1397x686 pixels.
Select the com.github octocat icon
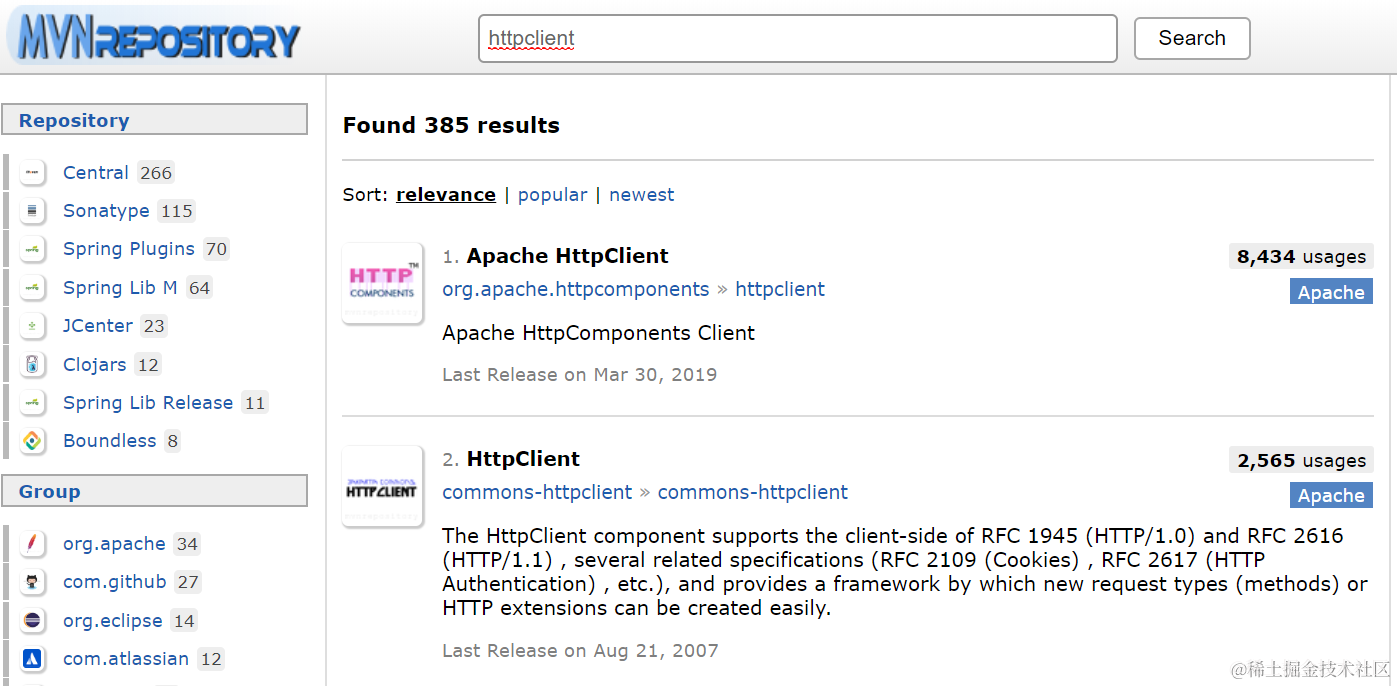point(33,582)
